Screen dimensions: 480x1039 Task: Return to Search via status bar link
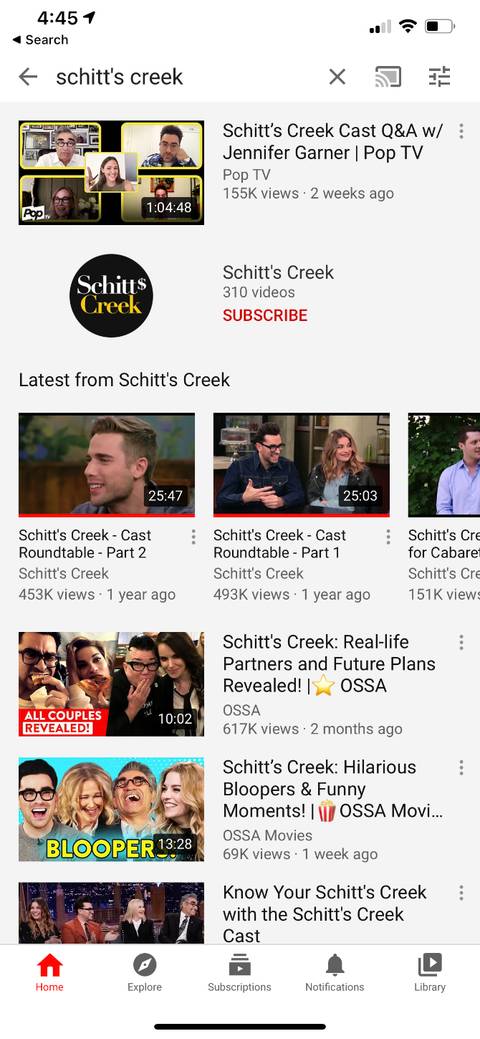pyautogui.click(x=40, y=40)
